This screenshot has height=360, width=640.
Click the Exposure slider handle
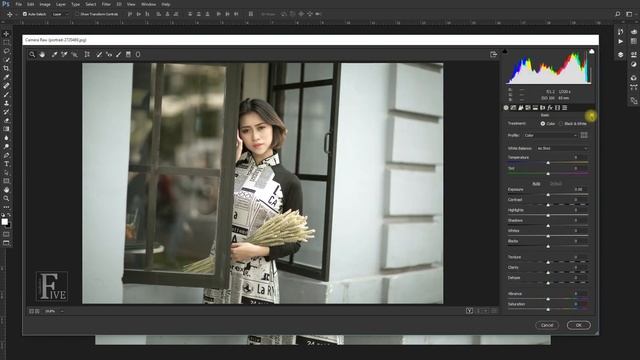point(548,195)
